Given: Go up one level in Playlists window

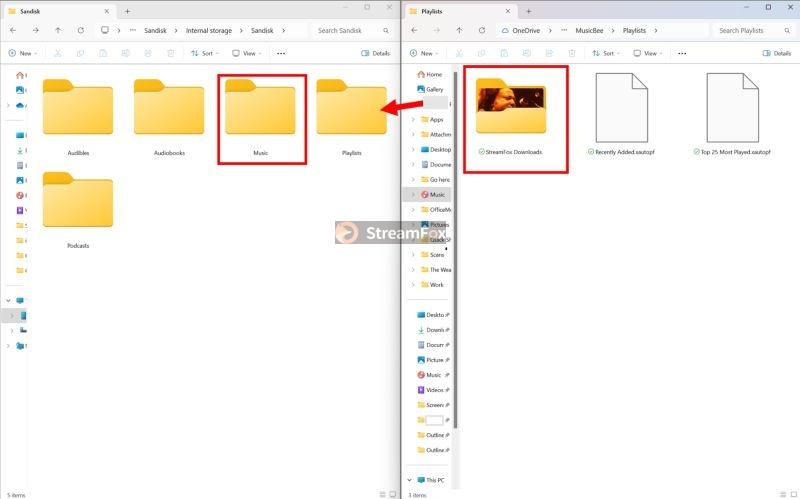Looking at the screenshot, I should (459, 31).
